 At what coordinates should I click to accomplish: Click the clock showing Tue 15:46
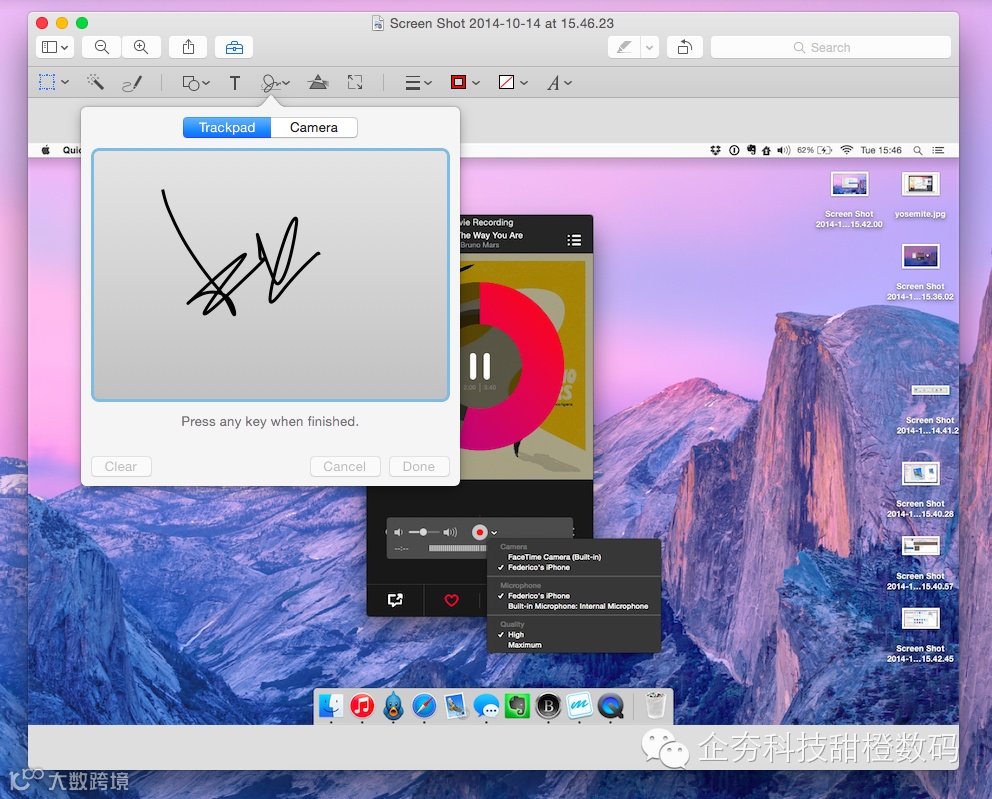pos(881,150)
